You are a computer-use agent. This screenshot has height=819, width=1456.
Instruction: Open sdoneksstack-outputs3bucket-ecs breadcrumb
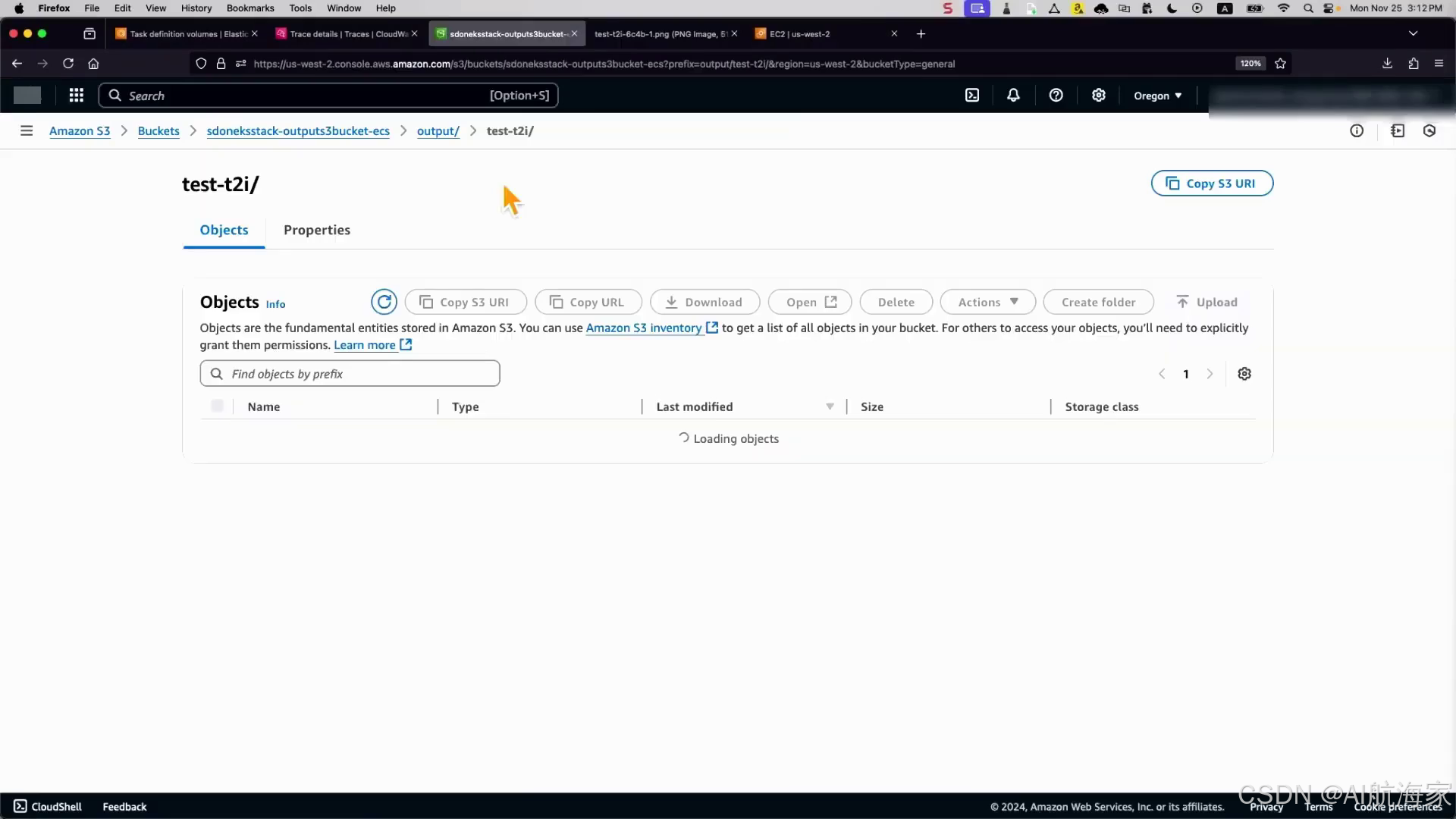[298, 130]
